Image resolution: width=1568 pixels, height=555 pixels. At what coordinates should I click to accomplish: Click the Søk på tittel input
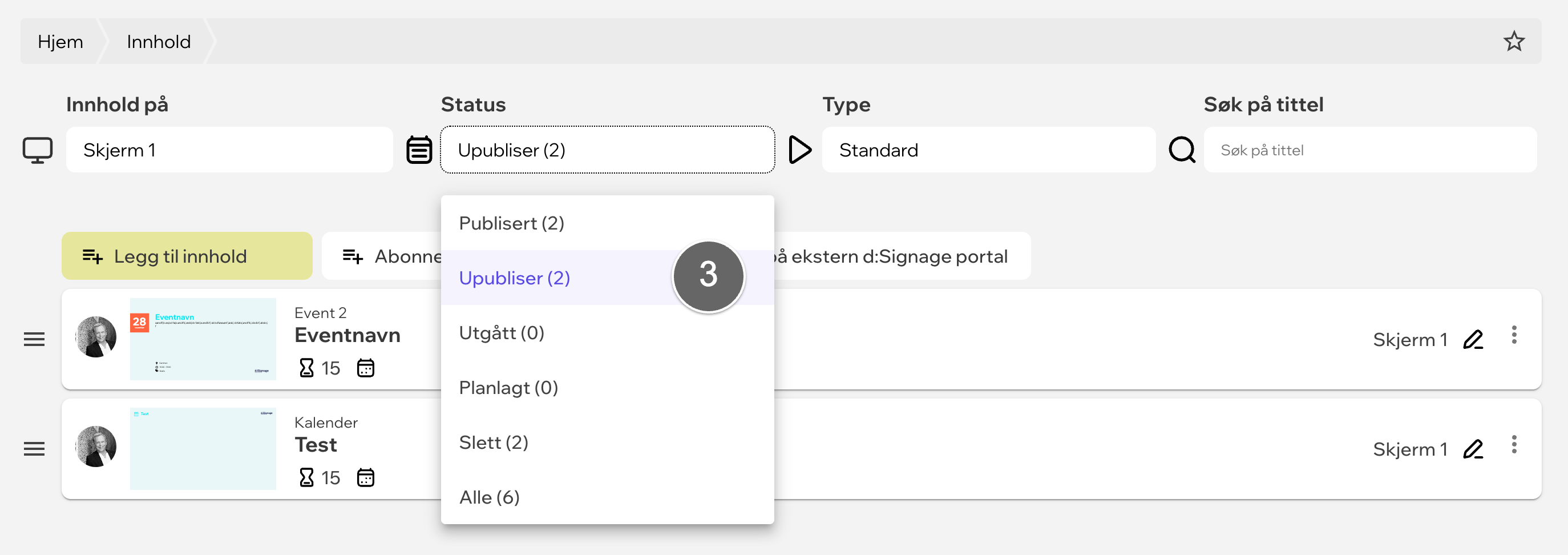click(x=1369, y=150)
